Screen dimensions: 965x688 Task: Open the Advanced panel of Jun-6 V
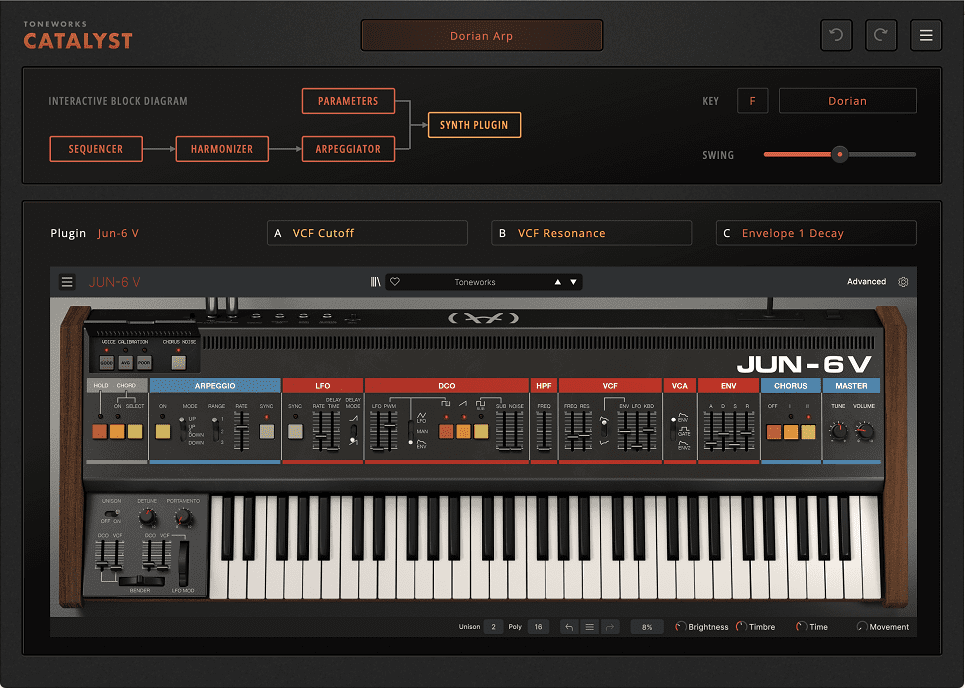click(x=866, y=282)
